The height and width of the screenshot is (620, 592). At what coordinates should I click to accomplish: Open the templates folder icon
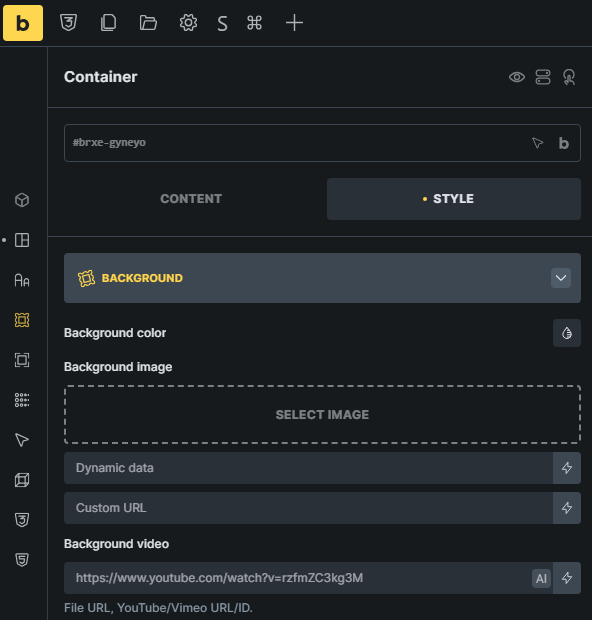[x=148, y=23]
